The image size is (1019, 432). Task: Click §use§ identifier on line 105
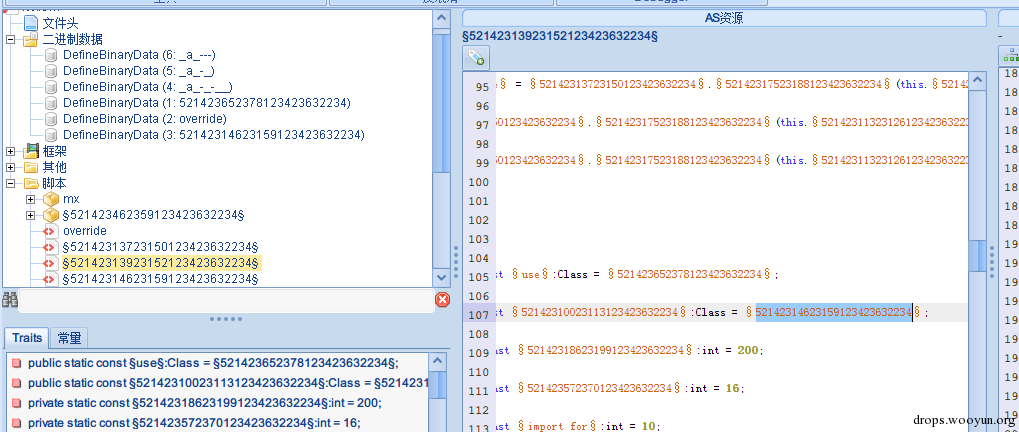[530, 275]
